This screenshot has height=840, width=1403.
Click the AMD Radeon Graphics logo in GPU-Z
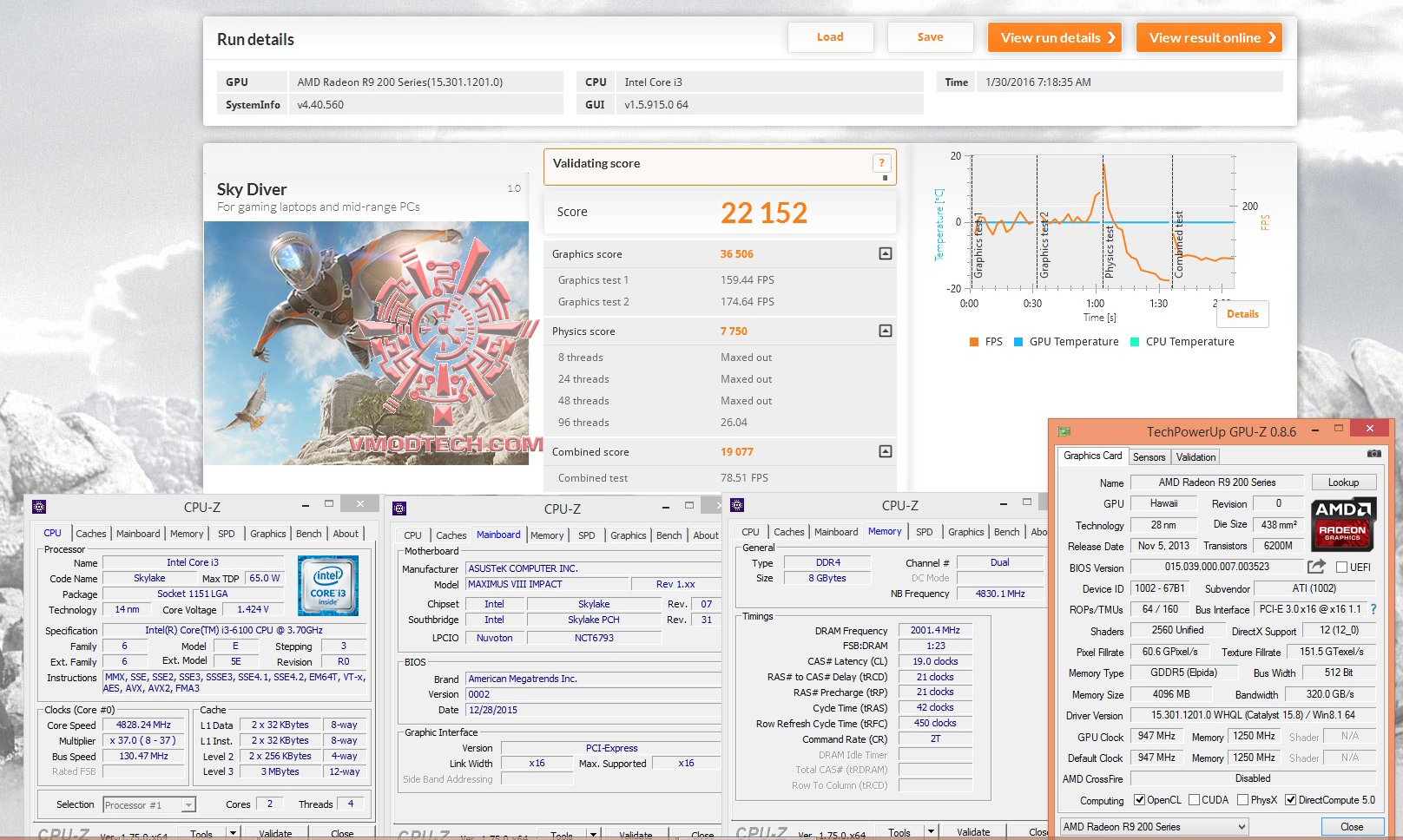click(x=1342, y=524)
